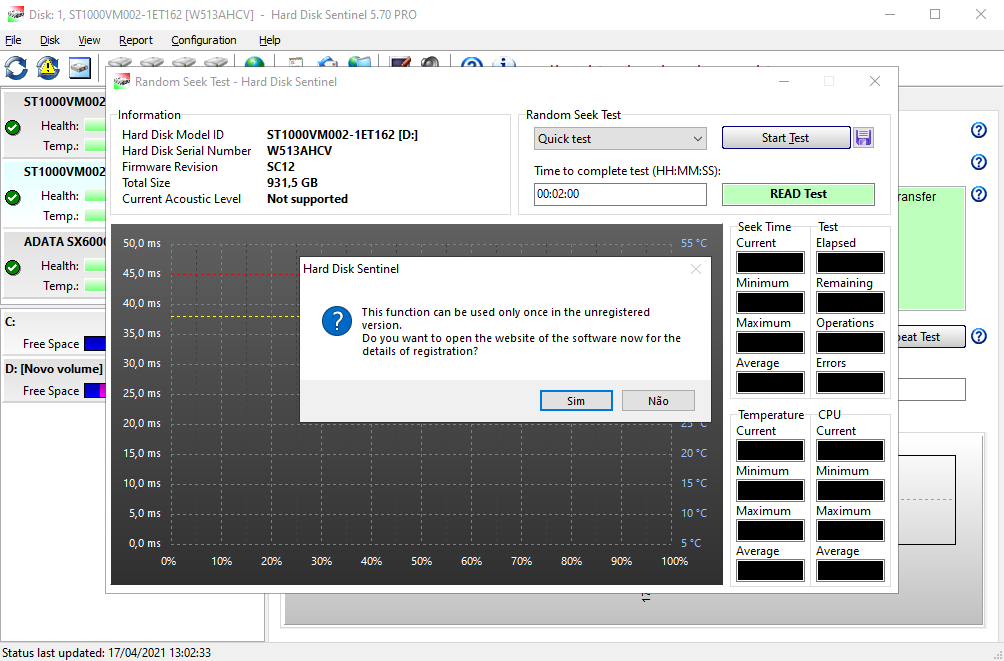Click the refresh arrows toolbar icon

[x=16, y=68]
